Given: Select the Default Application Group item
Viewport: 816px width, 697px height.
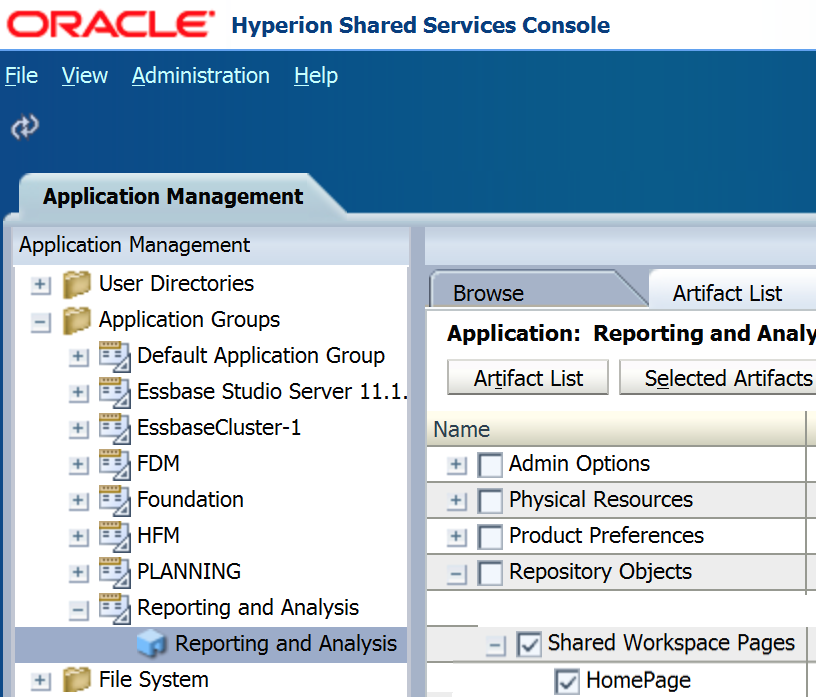Looking at the screenshot, I should (x=260, y=356).
